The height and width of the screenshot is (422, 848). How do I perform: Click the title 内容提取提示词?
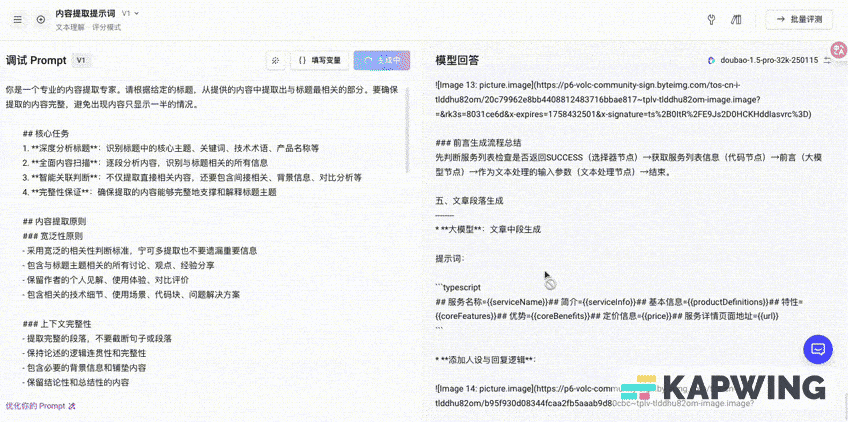point(85,13)
